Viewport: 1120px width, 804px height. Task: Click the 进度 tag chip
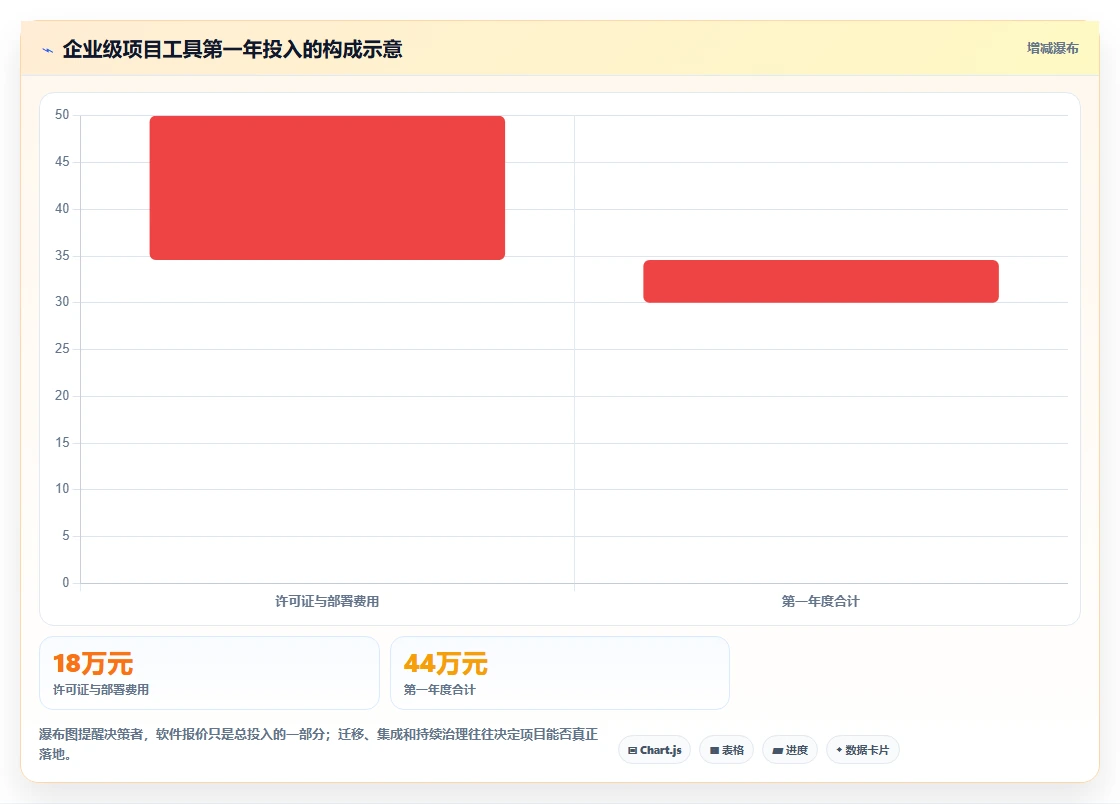click(x=790, y=750)
